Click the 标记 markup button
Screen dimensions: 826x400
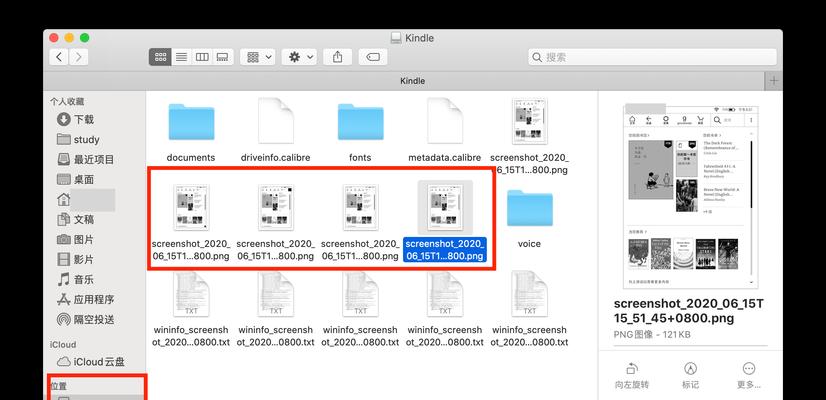690,376
